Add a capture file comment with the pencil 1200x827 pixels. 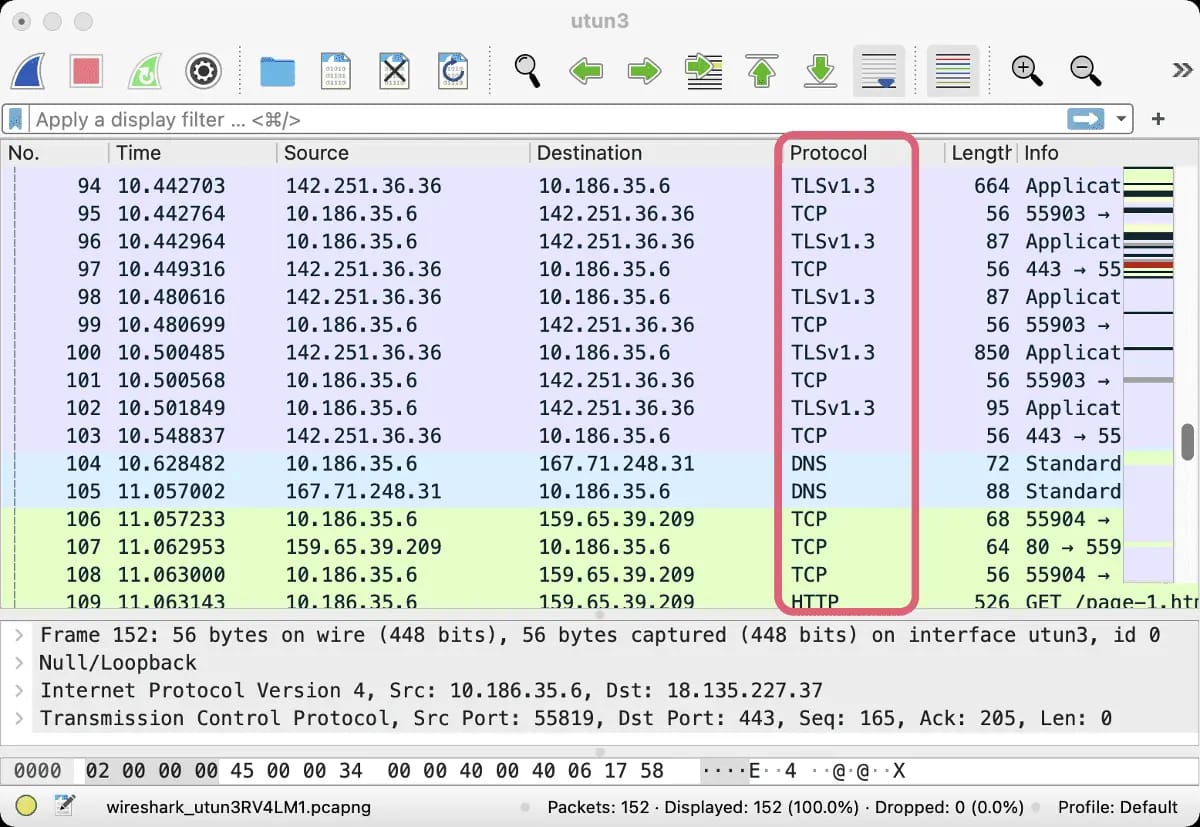click(x=65, y=805)
